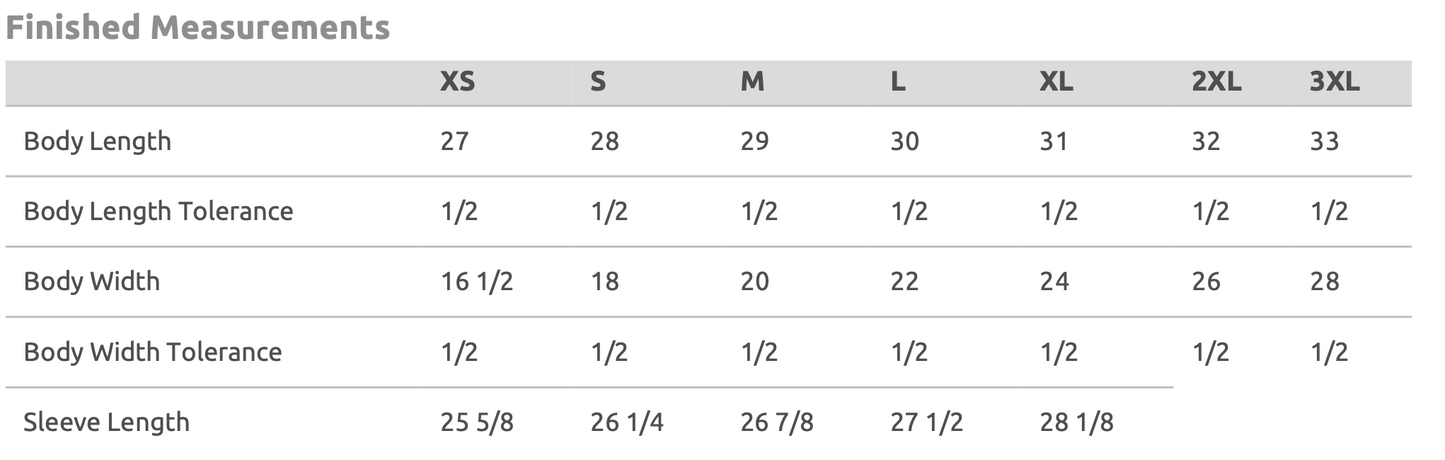This screenshot has width=1445, height=460.
Task: Click the Finished Measurements heading
Action: 198,27
